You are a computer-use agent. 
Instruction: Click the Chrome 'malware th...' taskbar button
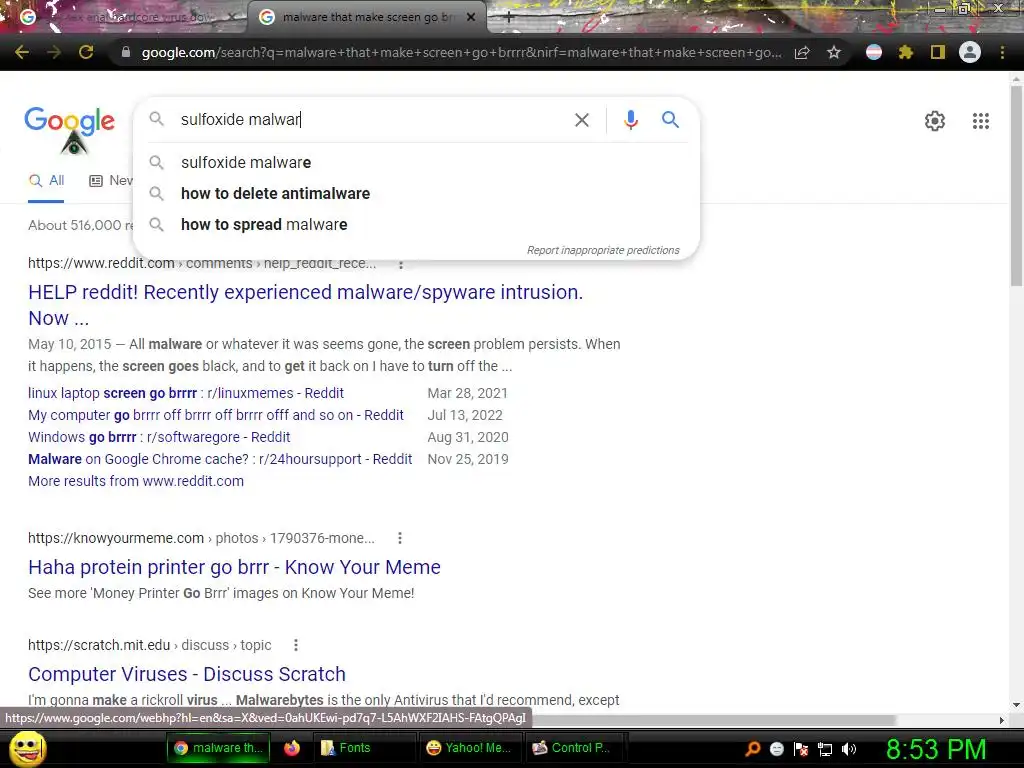[218, 748]
